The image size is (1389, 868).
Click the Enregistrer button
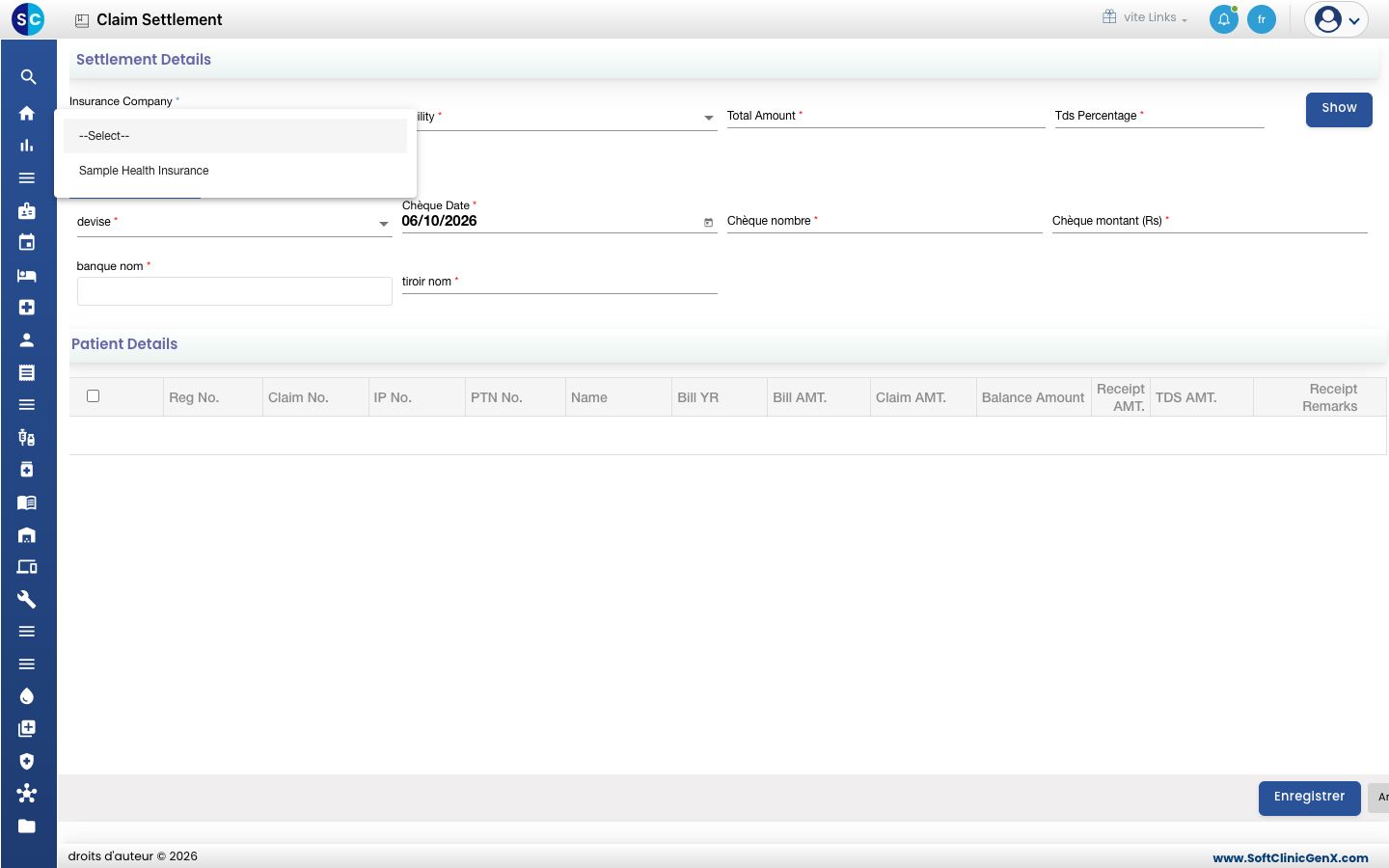tap(1309, 798)
